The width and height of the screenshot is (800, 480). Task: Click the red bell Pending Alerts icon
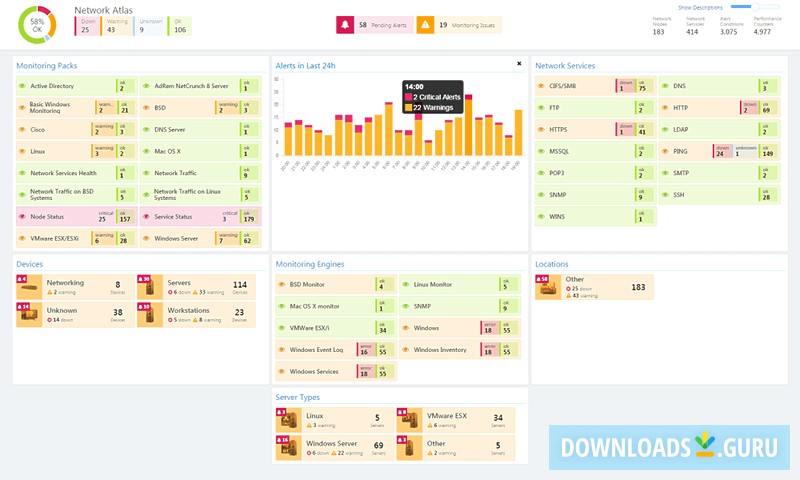coord(345,25)
